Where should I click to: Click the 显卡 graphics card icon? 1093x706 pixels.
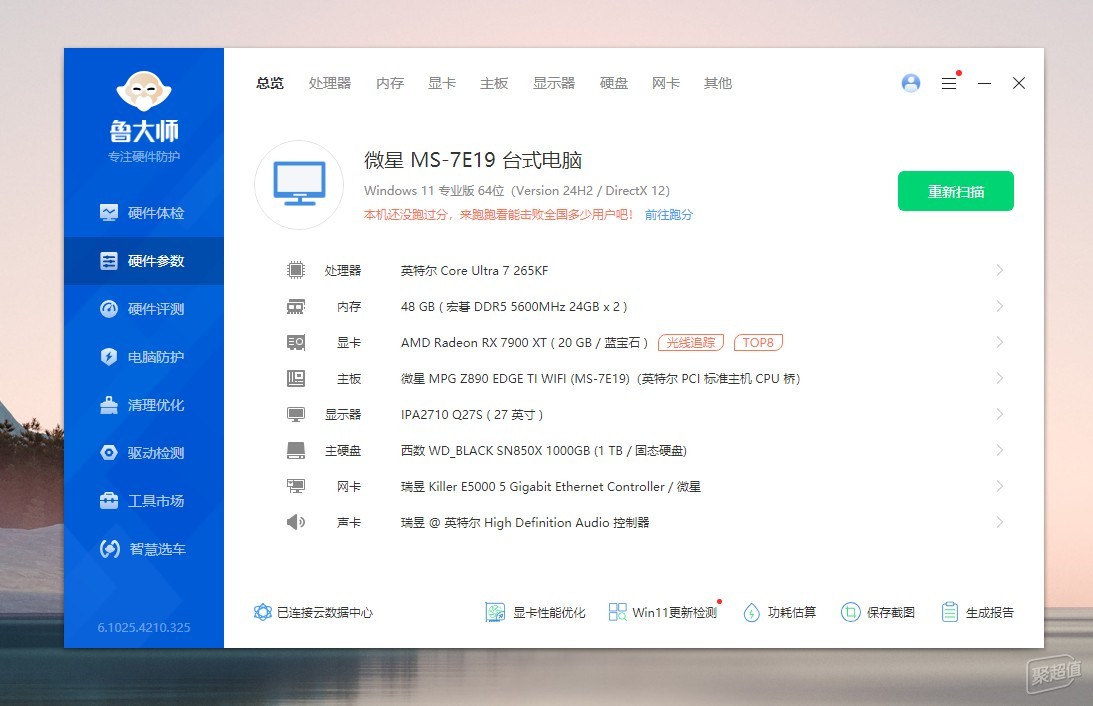click(296, 342)
